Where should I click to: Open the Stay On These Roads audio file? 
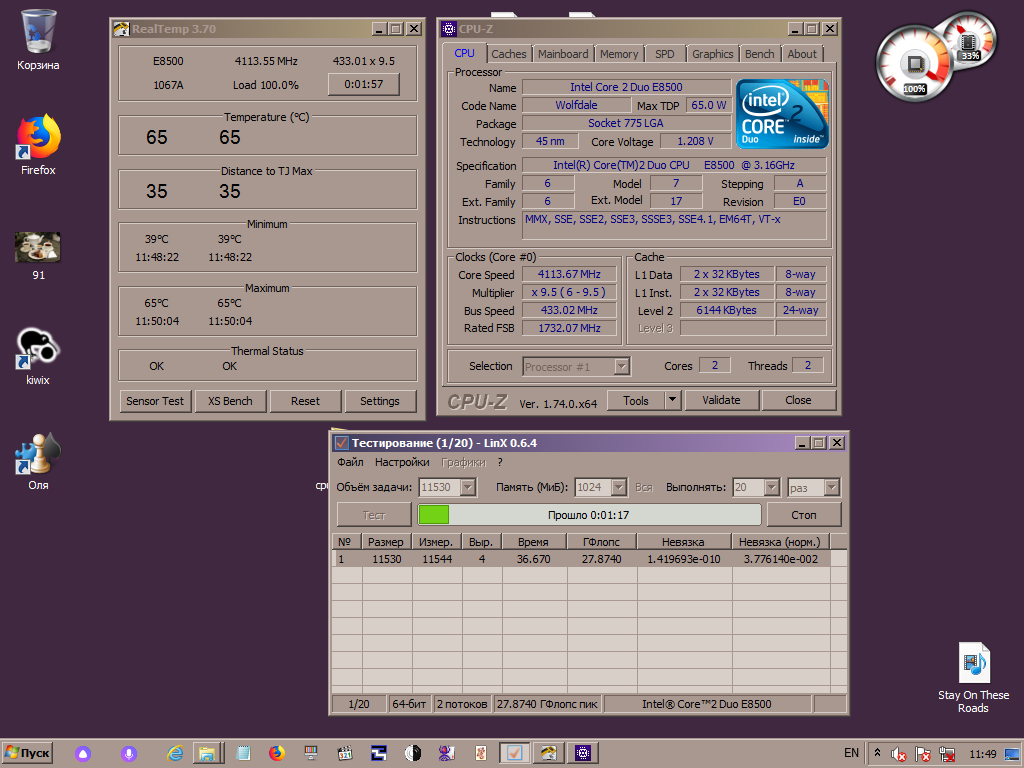coord(973,663)
